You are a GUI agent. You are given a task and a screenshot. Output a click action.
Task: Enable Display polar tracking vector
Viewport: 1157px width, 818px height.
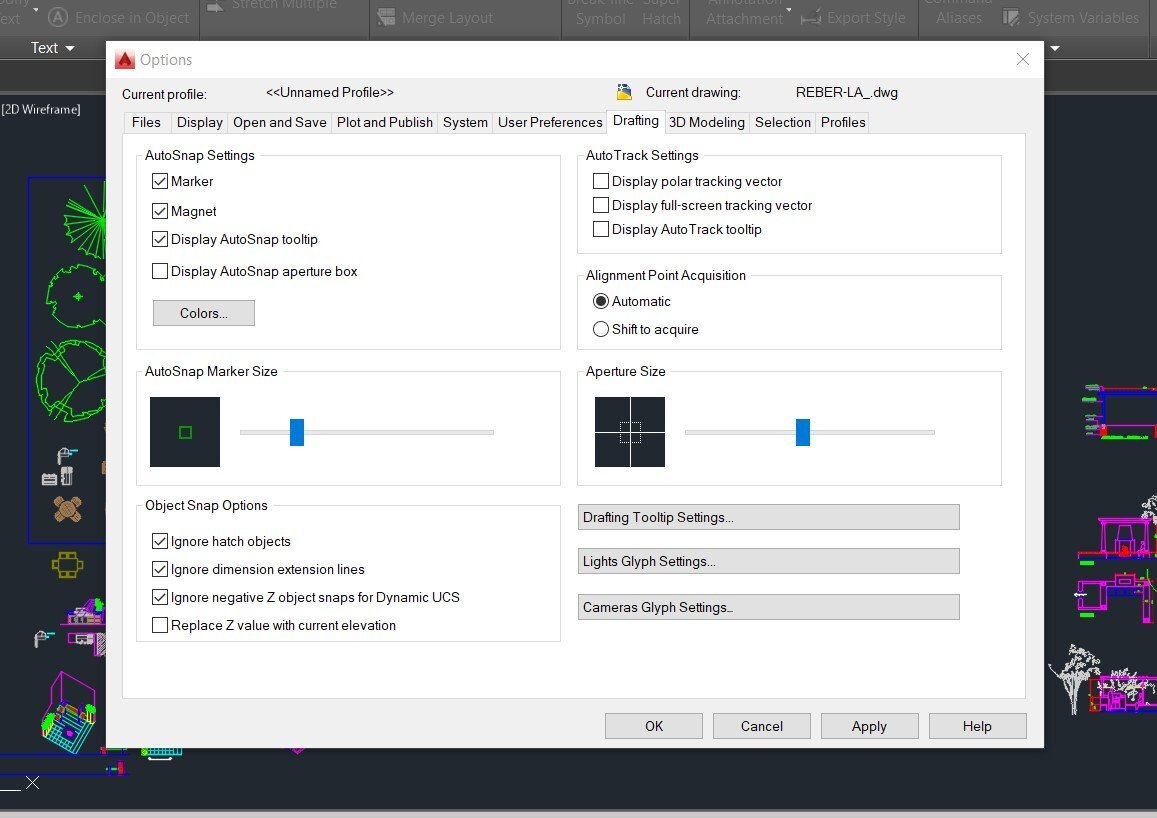(601, 181)
